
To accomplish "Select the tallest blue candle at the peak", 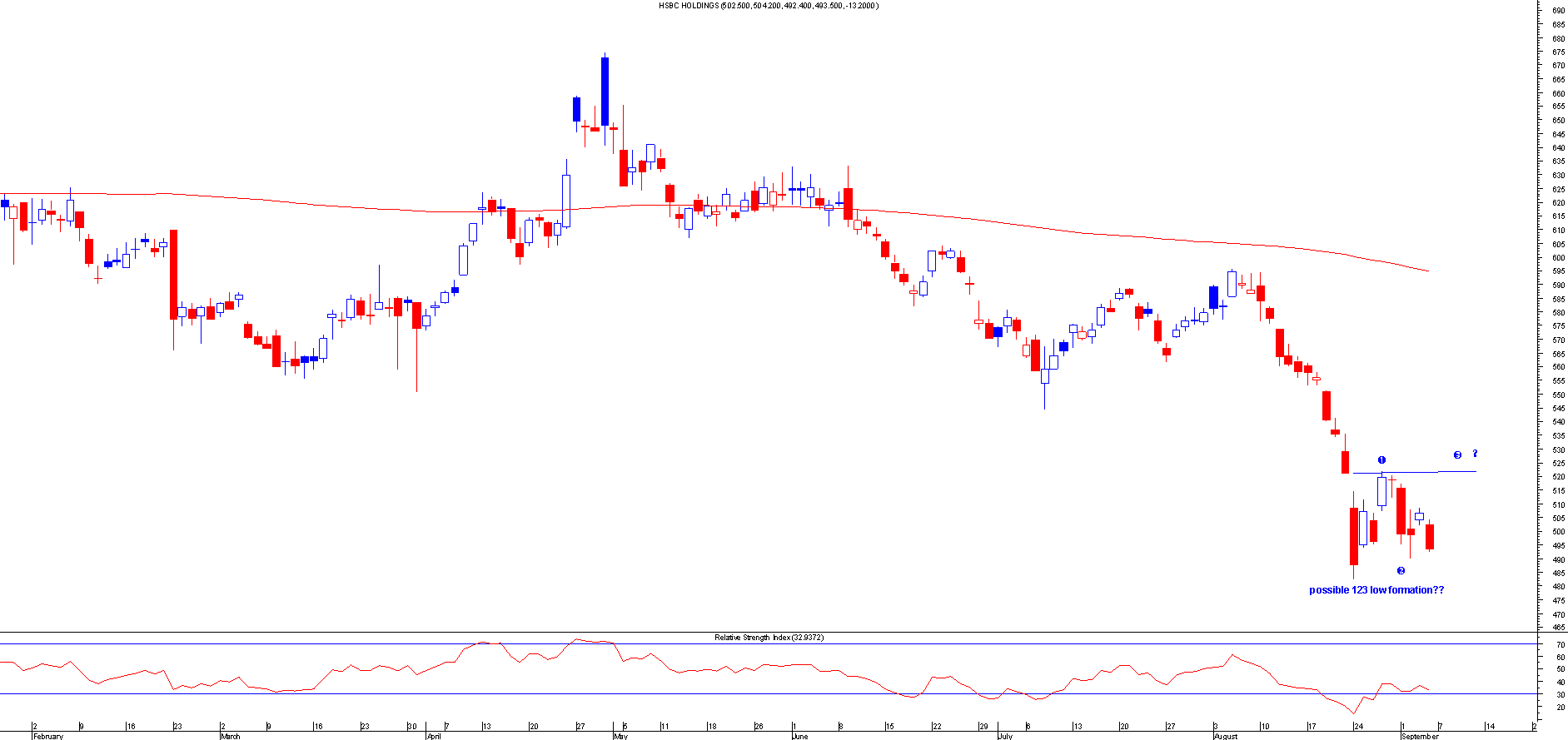I will [x=605, y=91].
